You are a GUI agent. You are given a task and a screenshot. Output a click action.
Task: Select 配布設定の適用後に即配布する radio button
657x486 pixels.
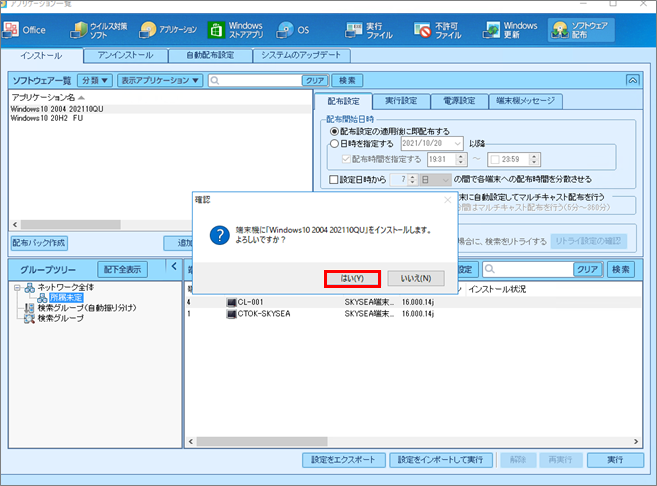coord(334,132)
